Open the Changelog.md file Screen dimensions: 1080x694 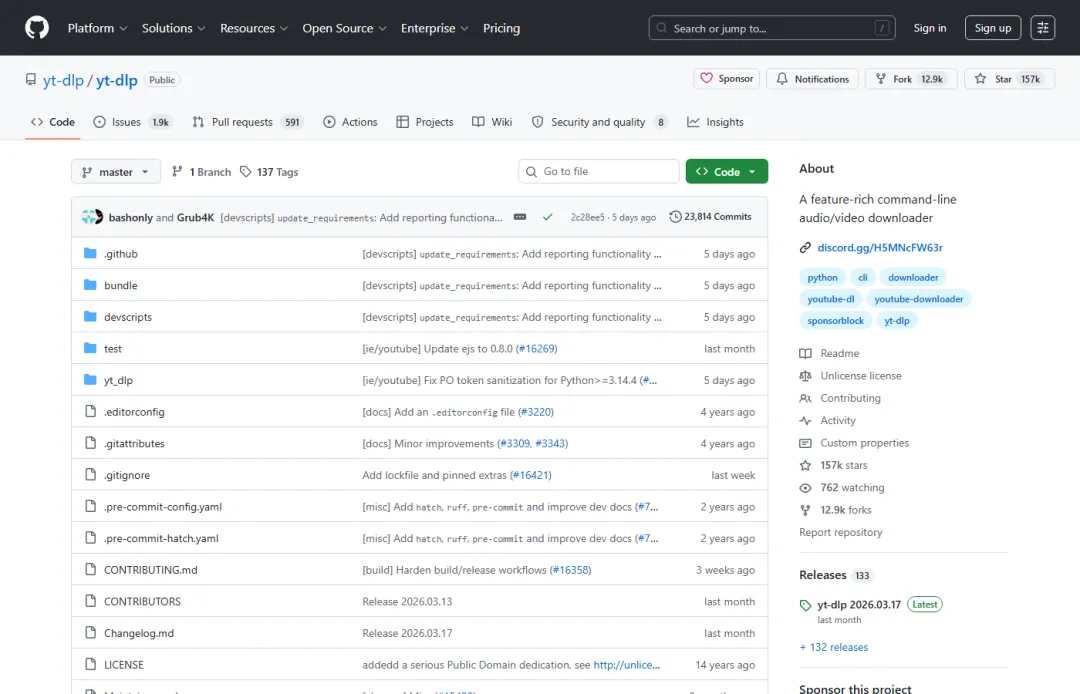point(138,633)
